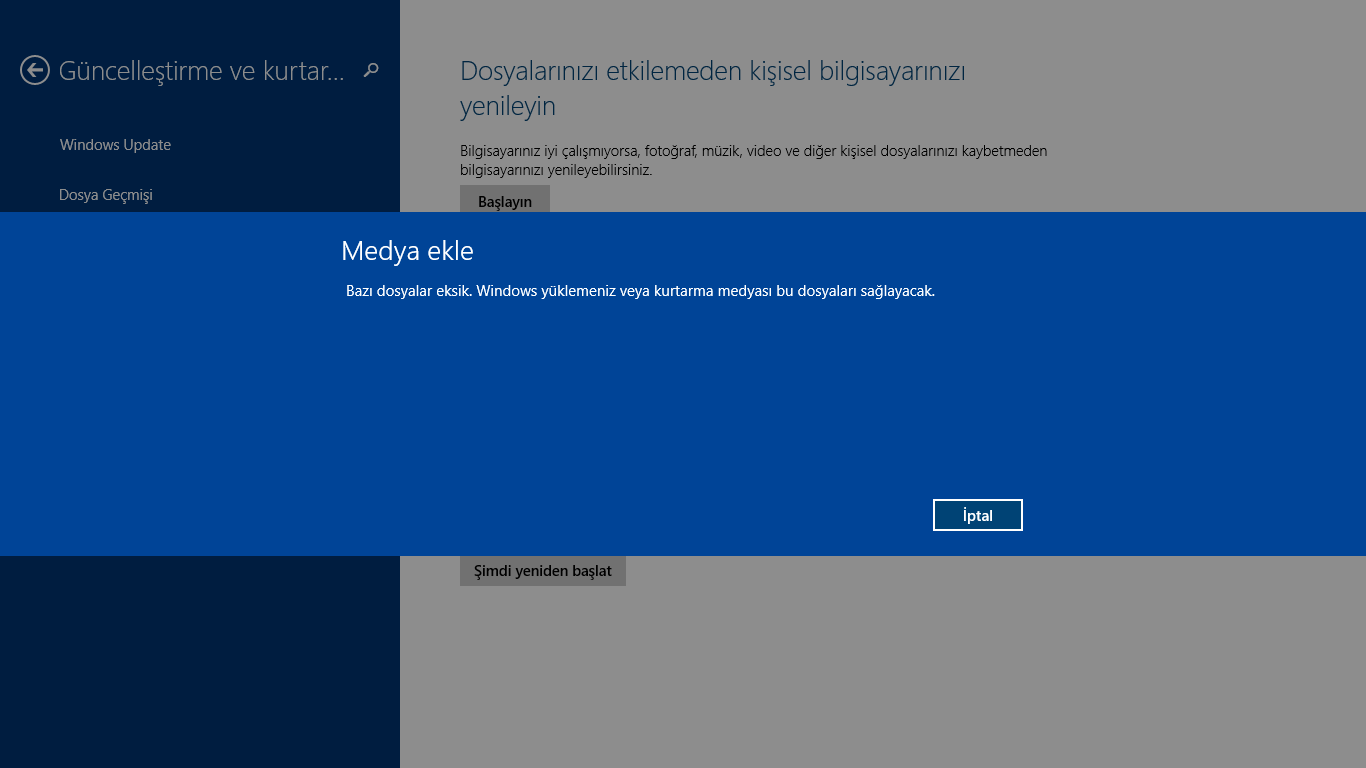1366x768 pixels.
Task: Click the Başlayın button
Action: coord(505,199)
